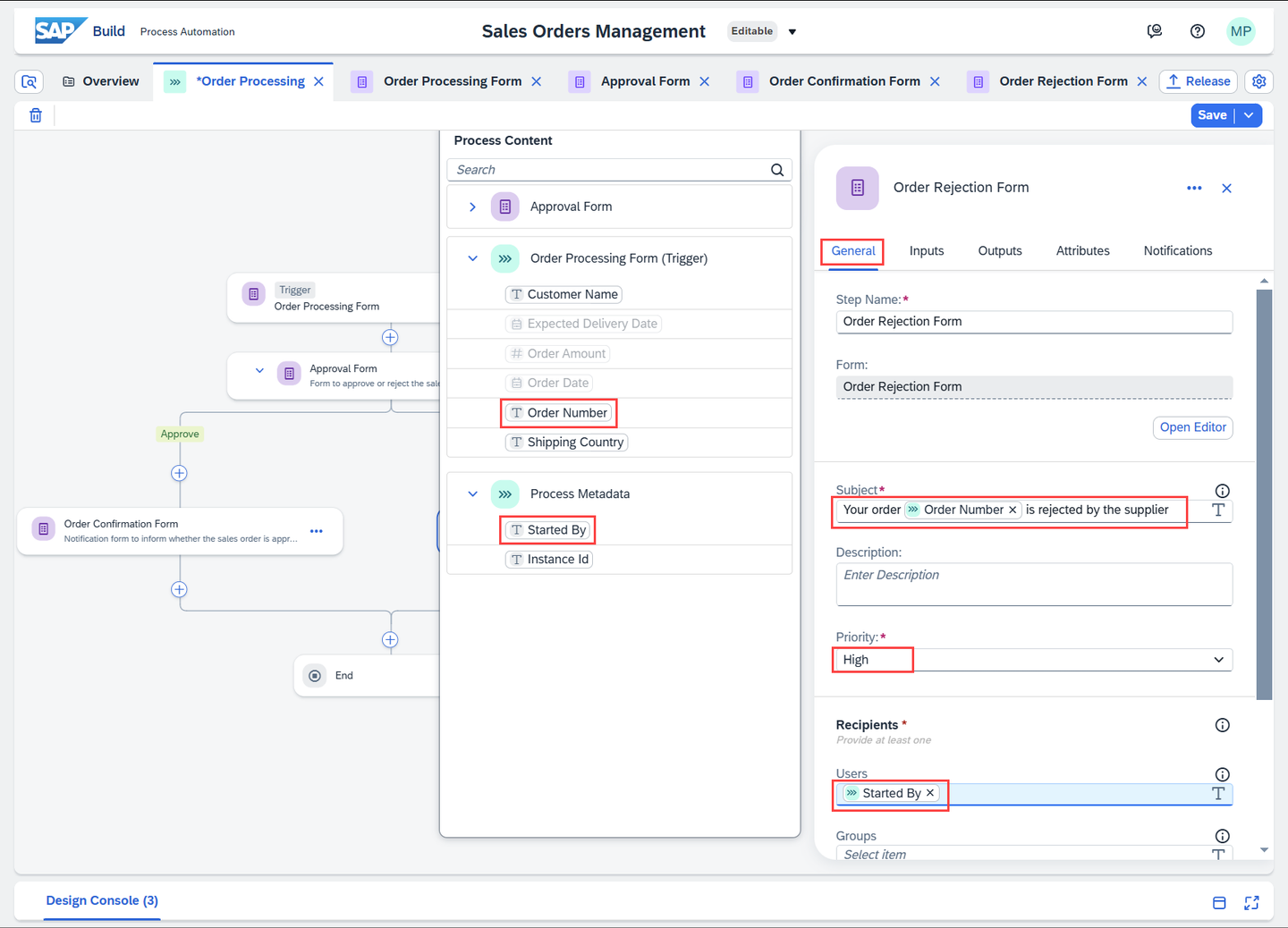Select the End node on canvas

click(x=367, y=676)
